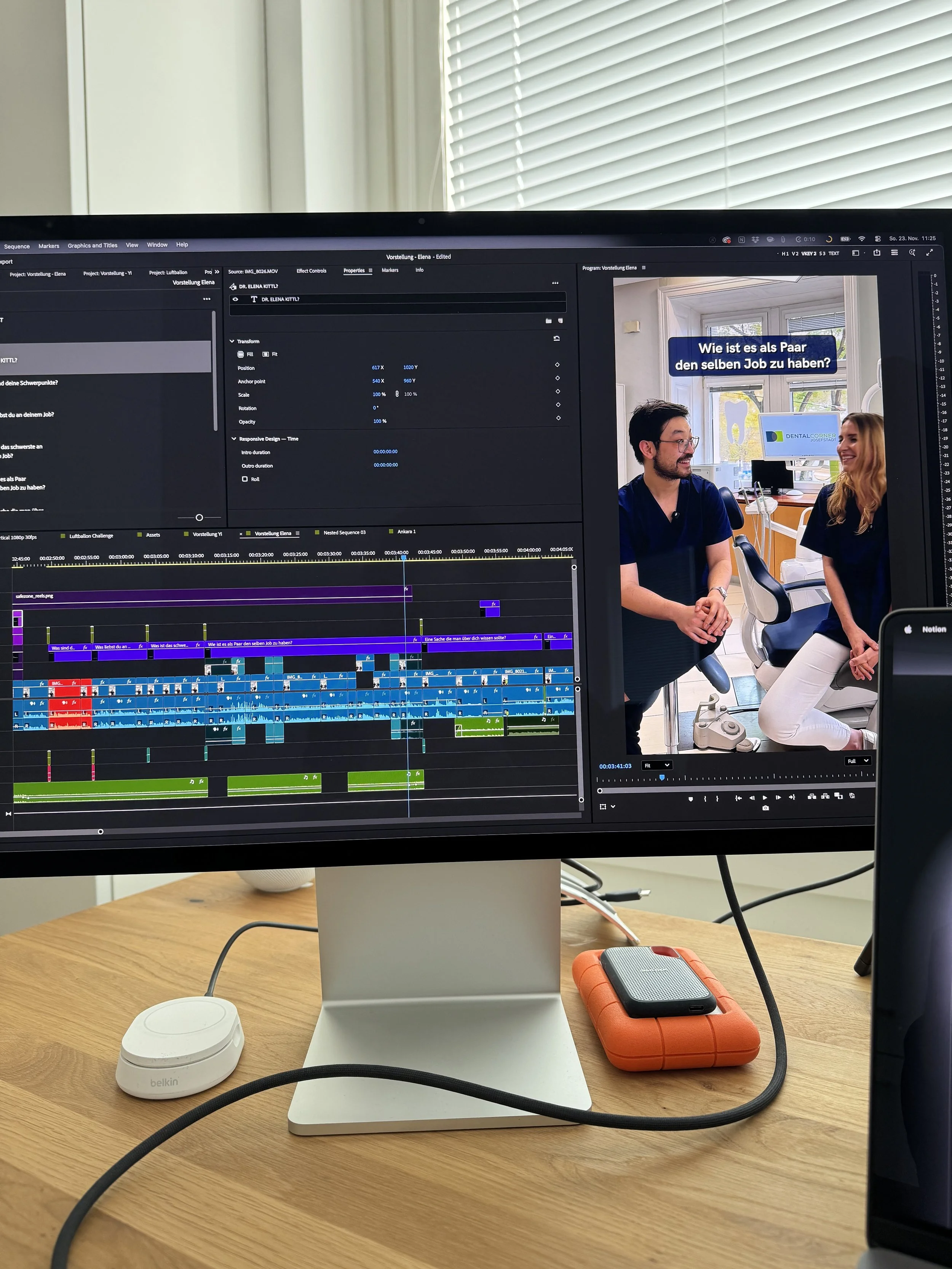Open Control Center in macOS menu bar
The image size is (952, 1269).
(x=878, y=239)
